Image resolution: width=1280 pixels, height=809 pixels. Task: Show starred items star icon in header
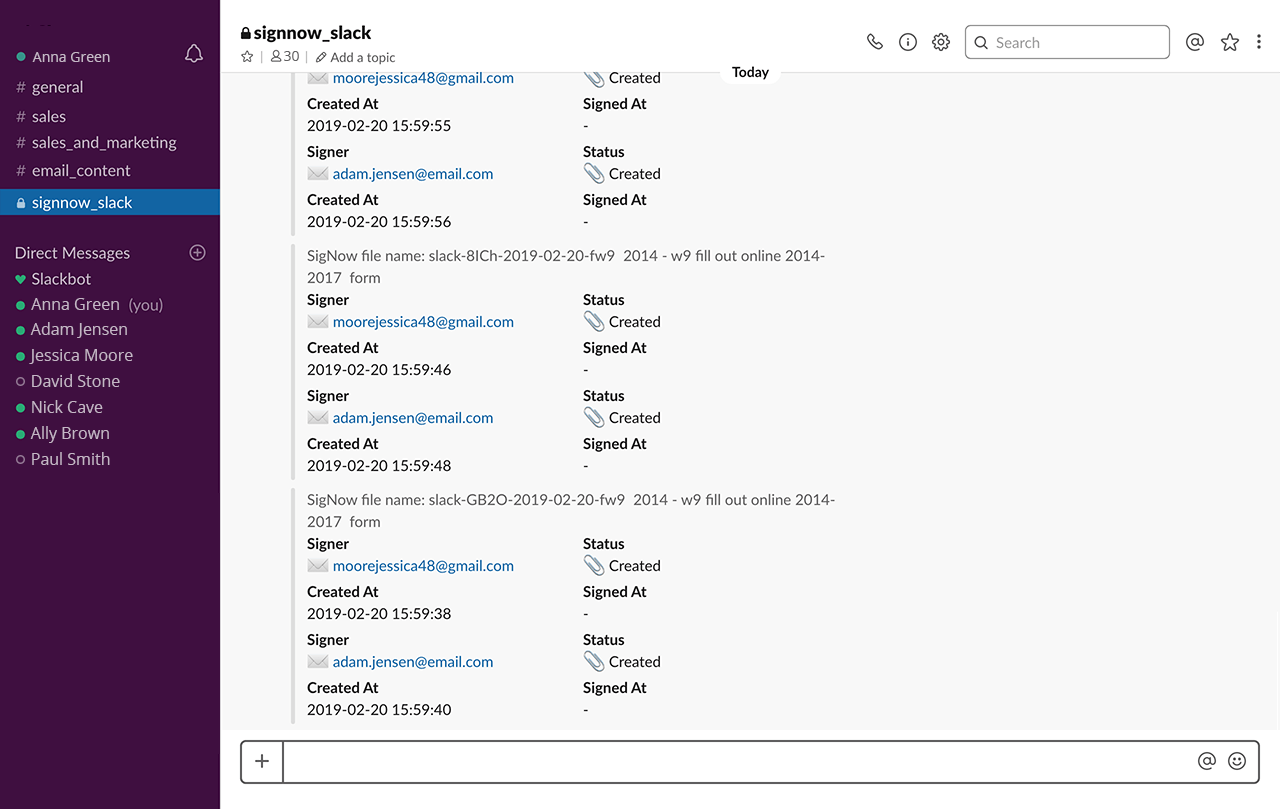coord(1230,42)
